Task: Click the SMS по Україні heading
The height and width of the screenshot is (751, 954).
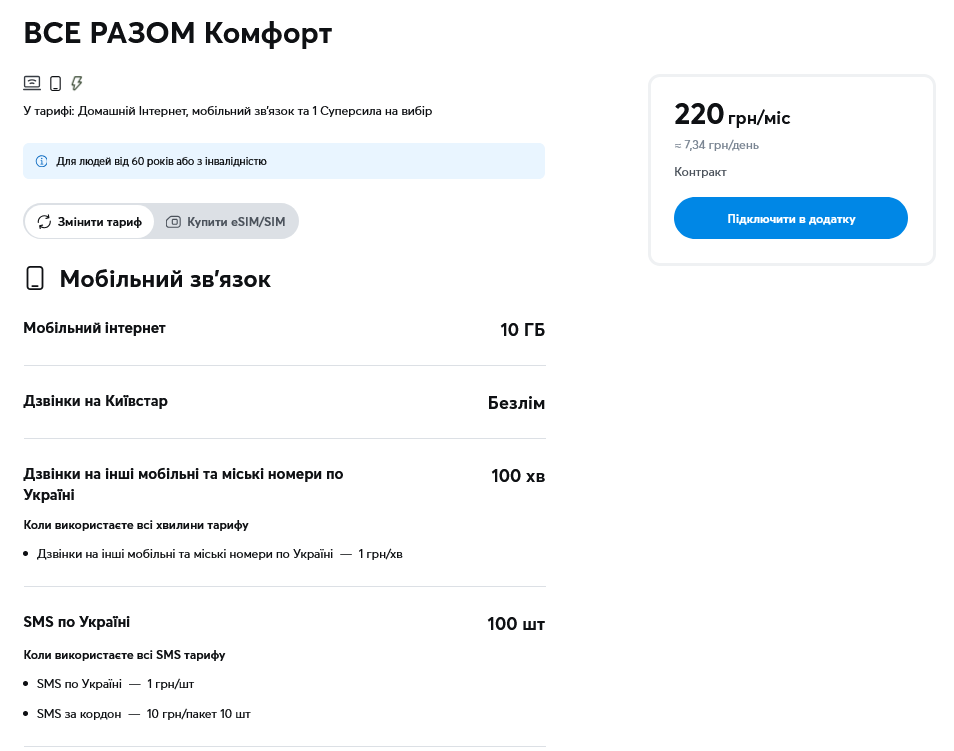Action: click(x=76, y=622)
